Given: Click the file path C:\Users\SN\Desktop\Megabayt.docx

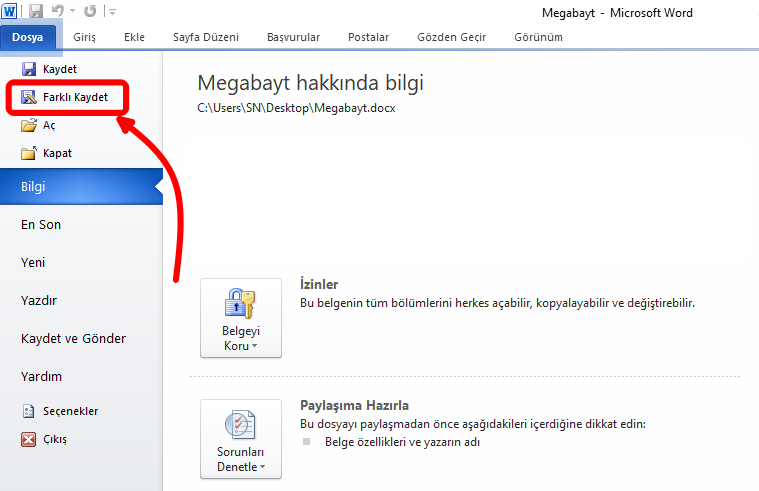Looking at the screenshot, I should point(296,108).
